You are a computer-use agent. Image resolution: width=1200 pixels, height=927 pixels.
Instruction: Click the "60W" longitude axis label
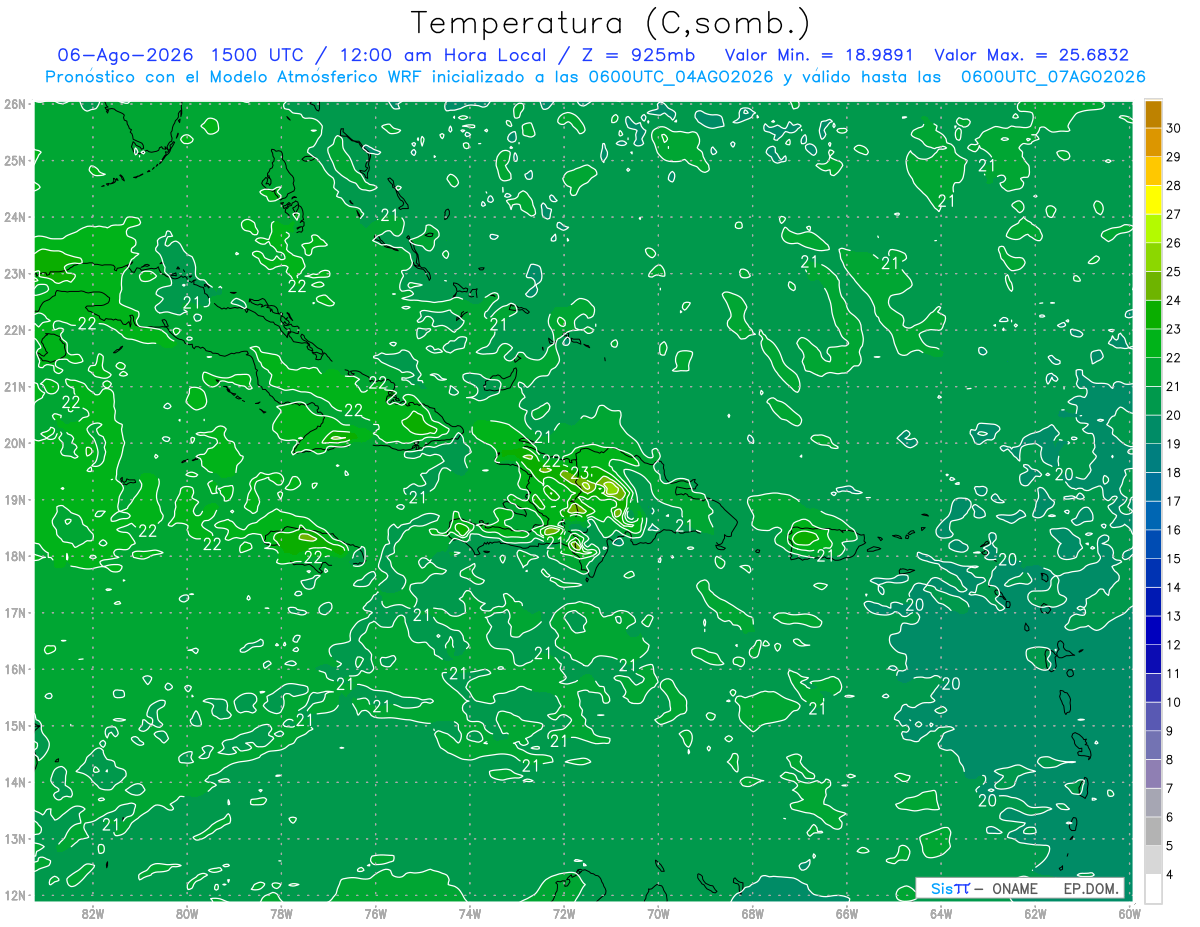(x=1129, y=912)
